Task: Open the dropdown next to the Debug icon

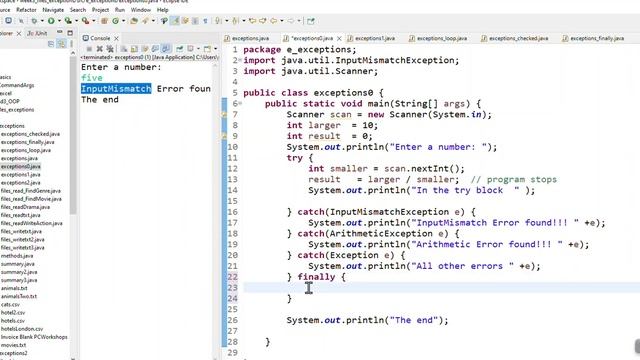Action: coord(42,21)
